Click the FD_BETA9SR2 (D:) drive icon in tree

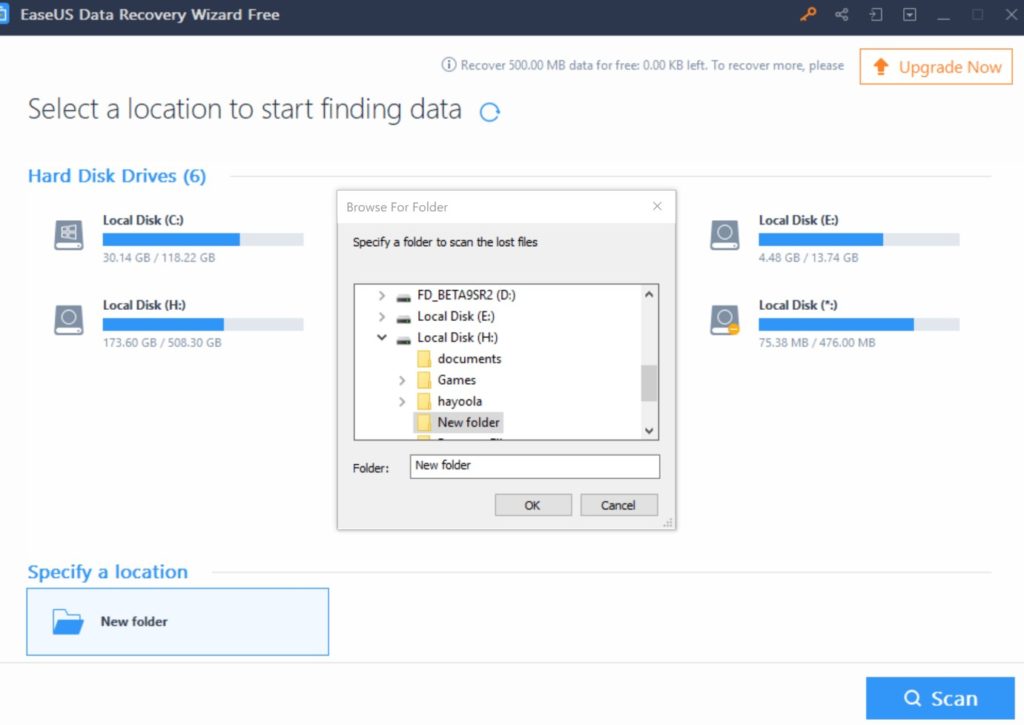coord(404,297)
